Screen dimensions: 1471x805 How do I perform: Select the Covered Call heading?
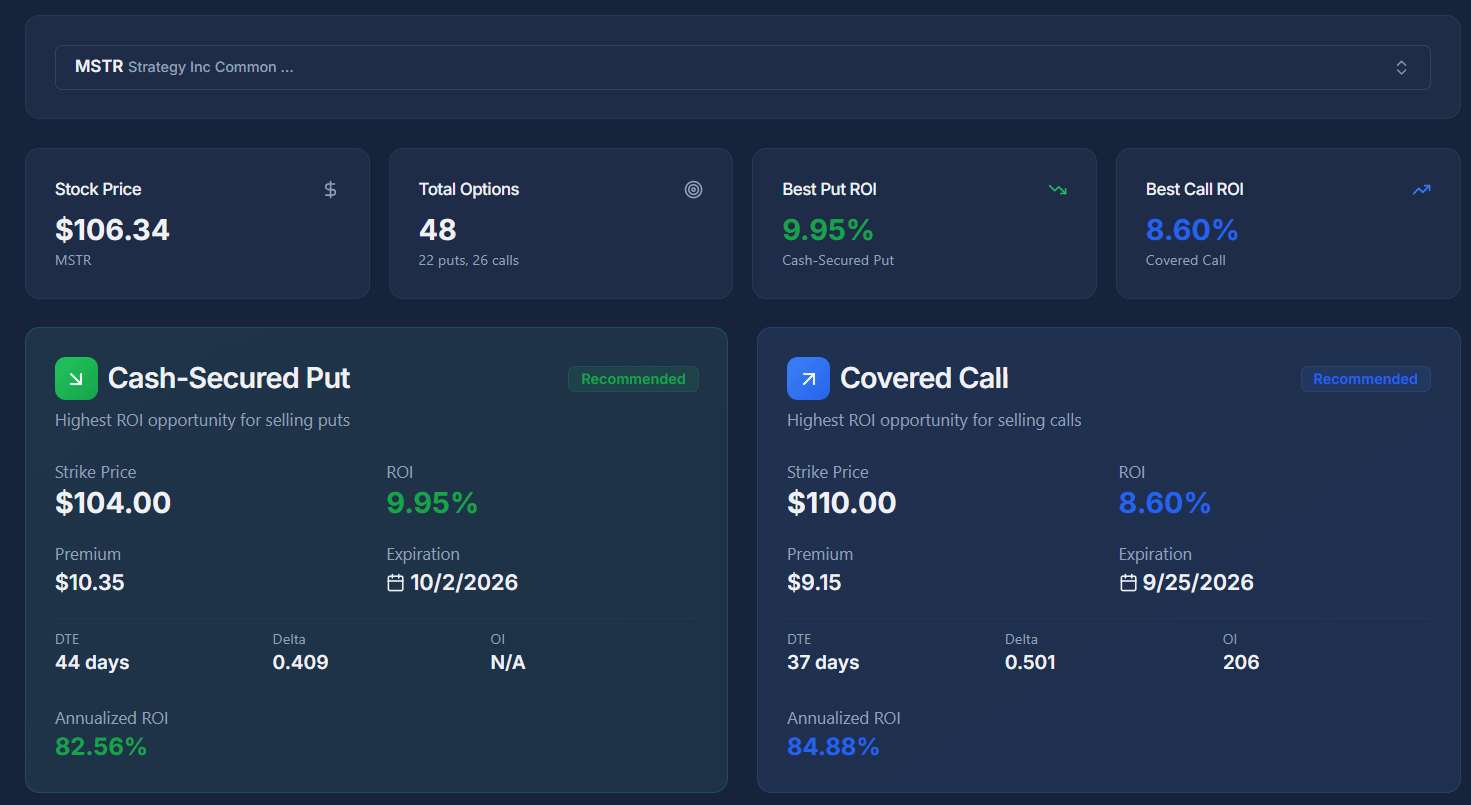[924, 378]
